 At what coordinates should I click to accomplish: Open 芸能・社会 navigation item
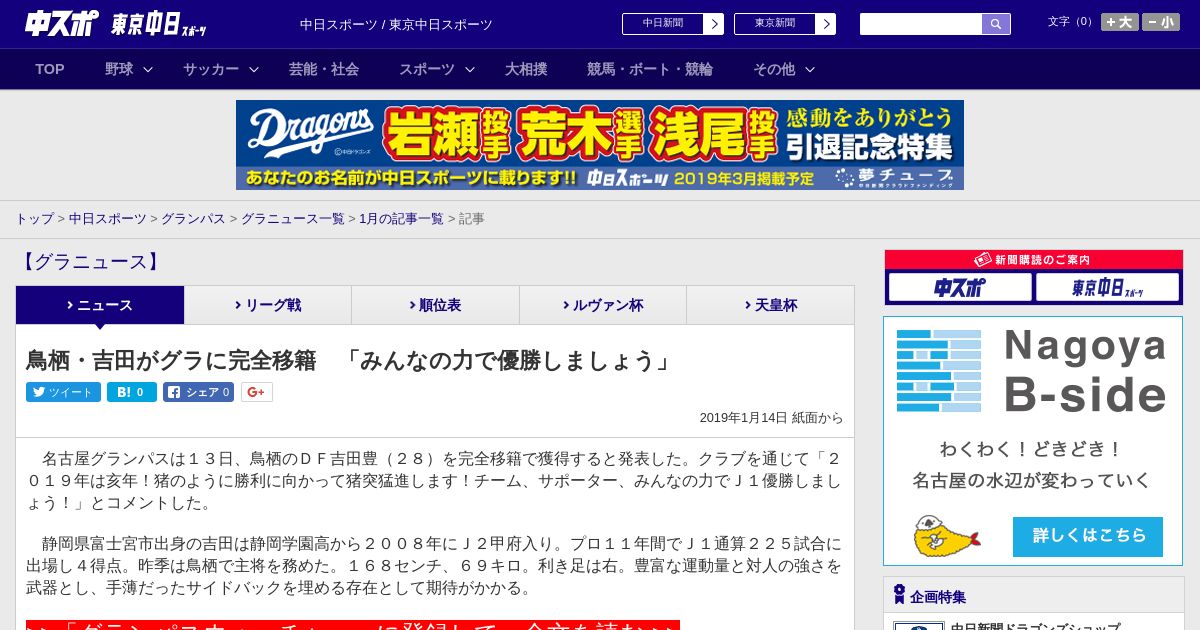[x=324, y=69]
